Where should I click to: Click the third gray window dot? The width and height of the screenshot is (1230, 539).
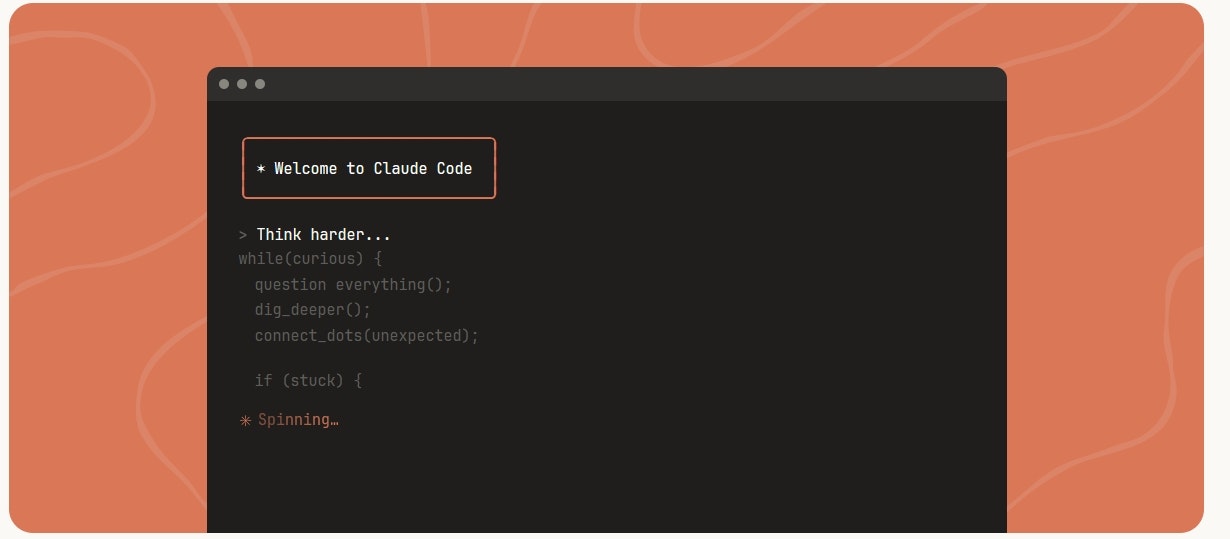(x=260, y=84)
